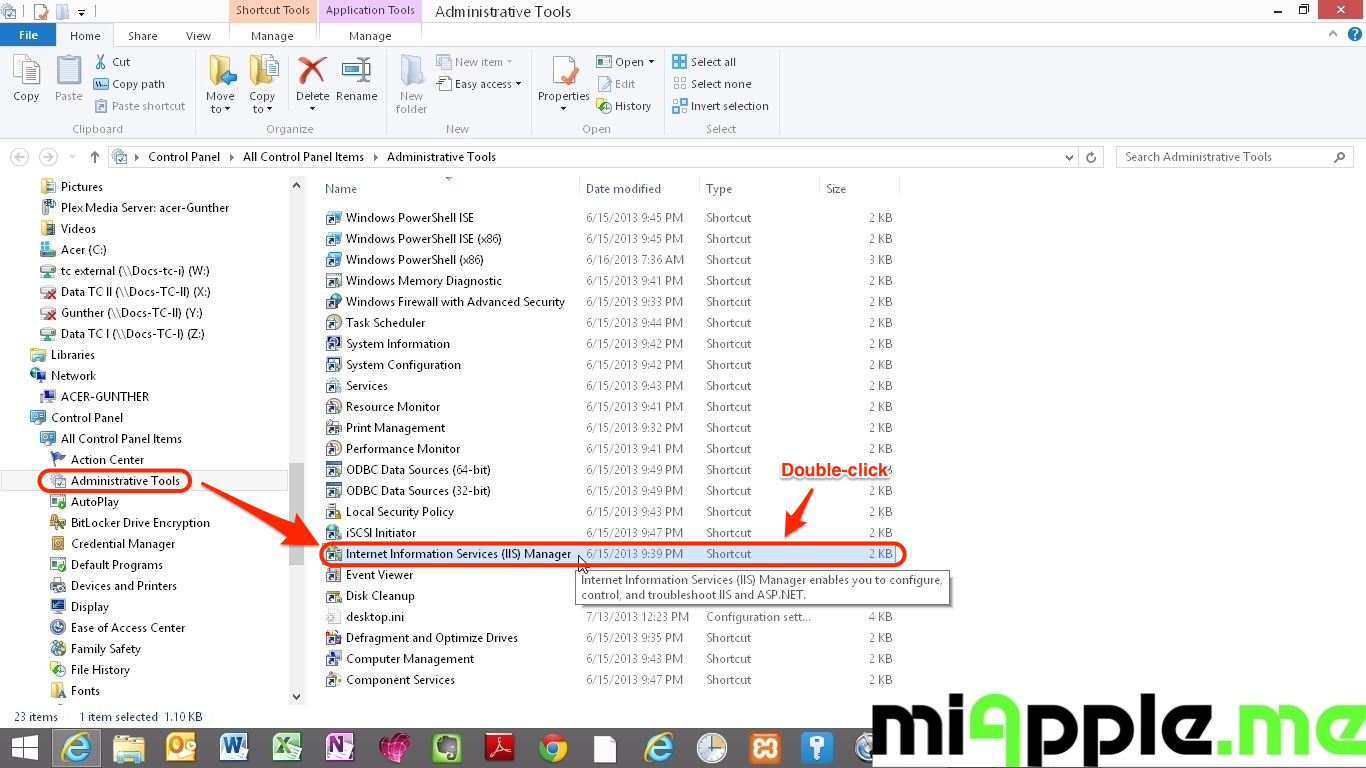This screenshot has width=1366, height=768.
Task: Open the File menu tab
Action: [x=28, y=35]
